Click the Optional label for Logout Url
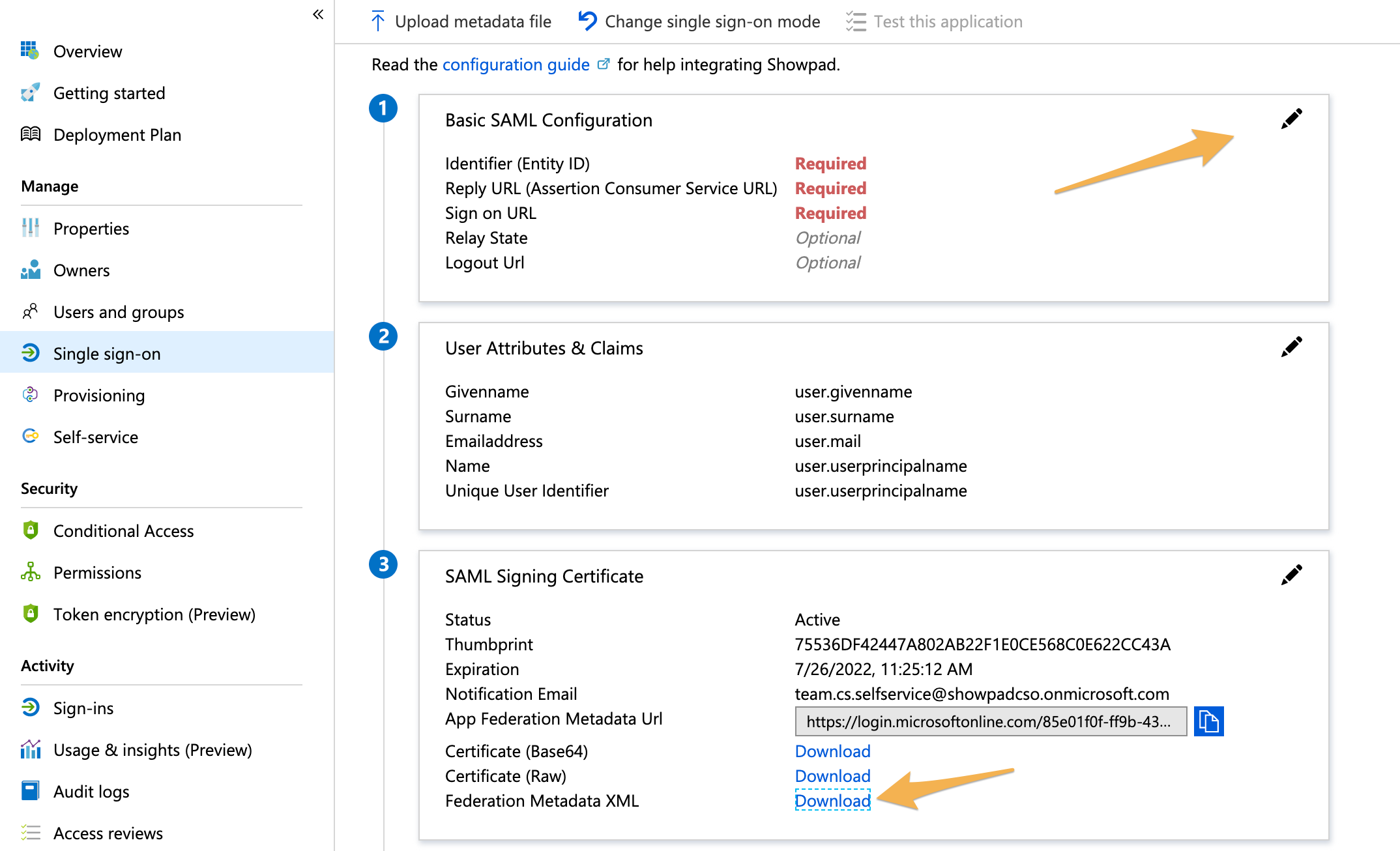 [x=828, y=262]
